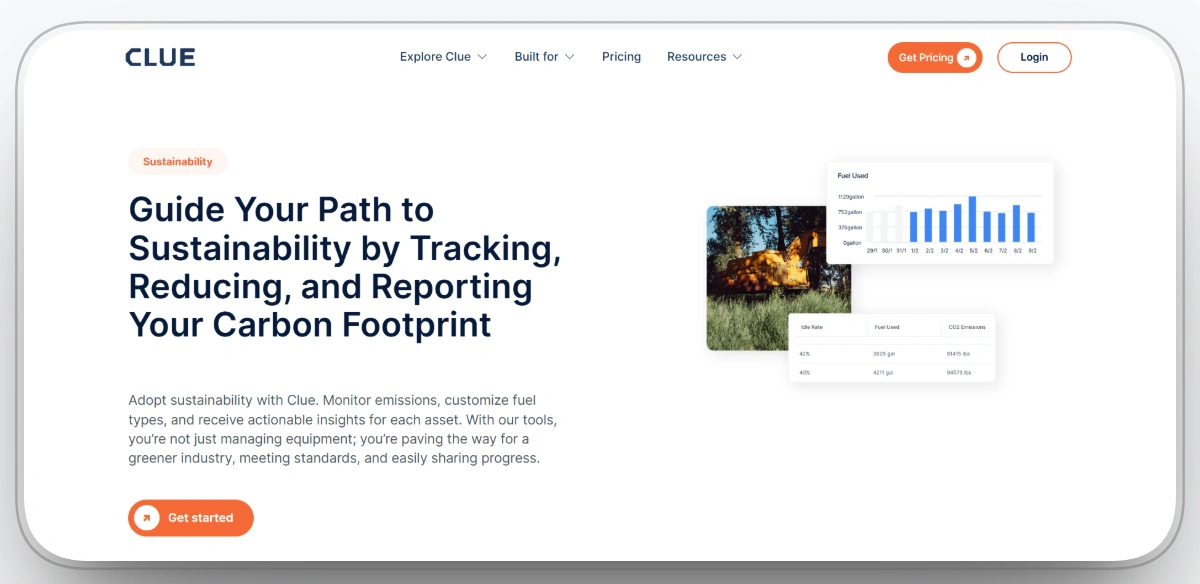Click the '42%' idle rate cell
1200x584 pixels.
tap(805, 354)
